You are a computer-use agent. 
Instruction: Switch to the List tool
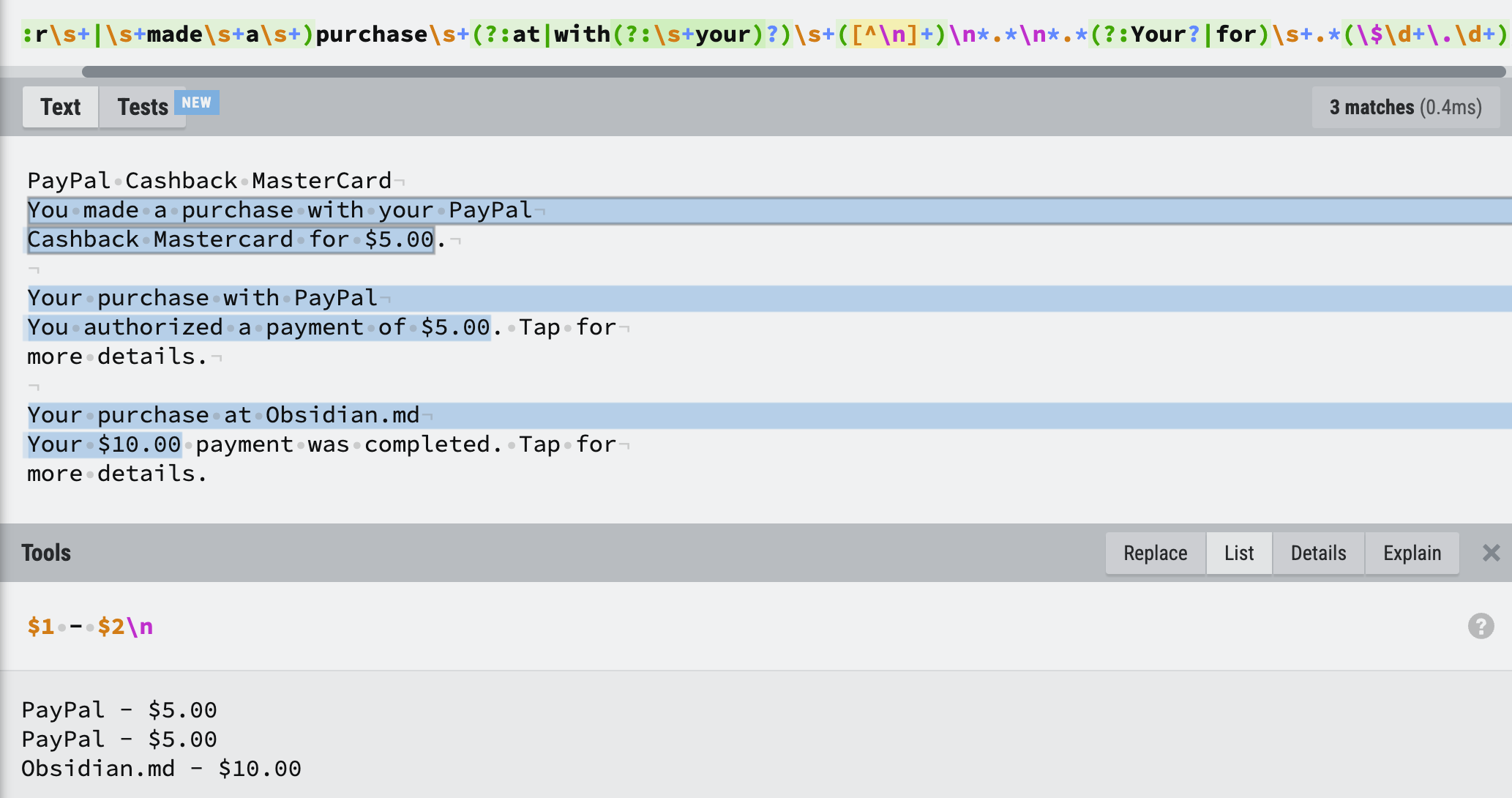1239,553
